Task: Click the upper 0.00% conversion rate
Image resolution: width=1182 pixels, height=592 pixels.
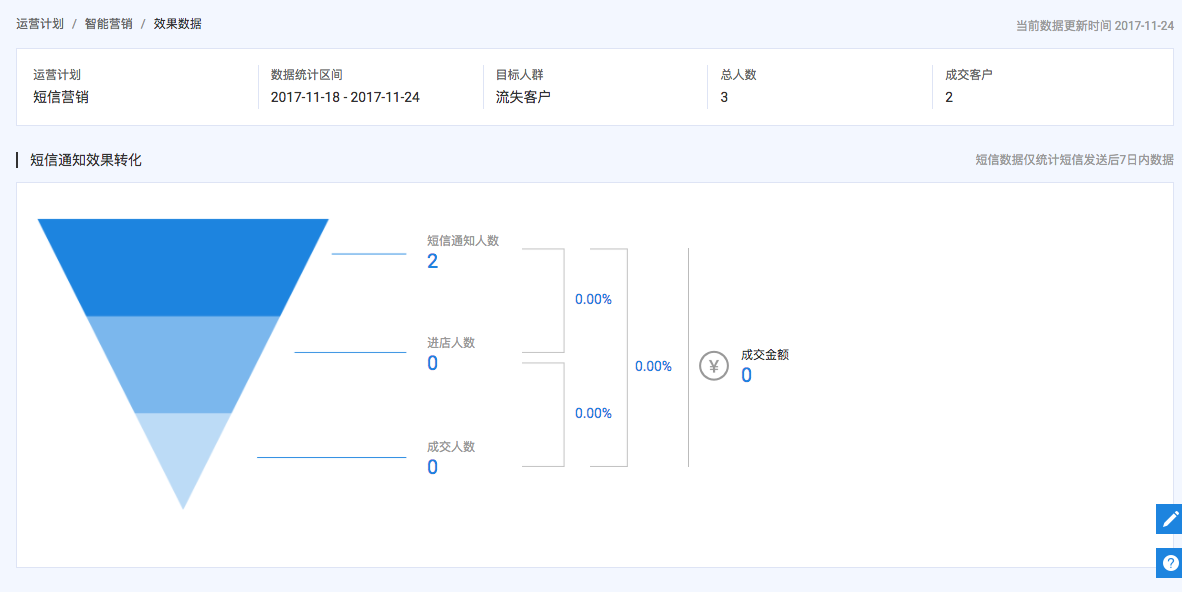Action: (593, 299)
